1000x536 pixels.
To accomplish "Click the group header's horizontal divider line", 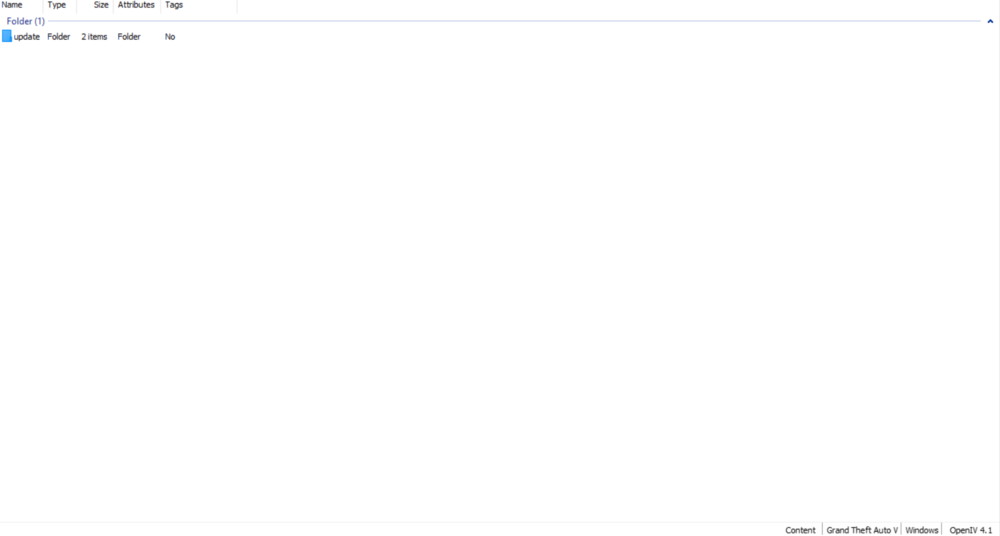I will (500, 21).
